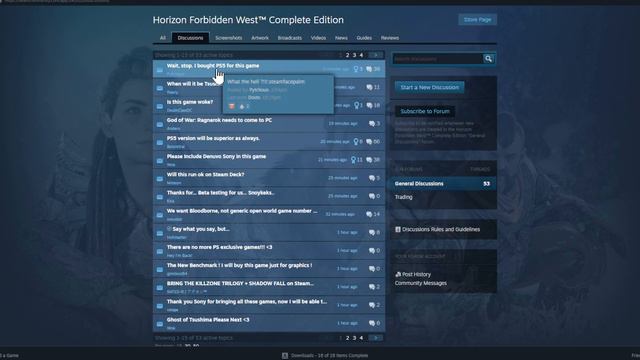Open 'We want Bloodborne' topic
This screenshot has height=360, width=640.
coord(242,211)
